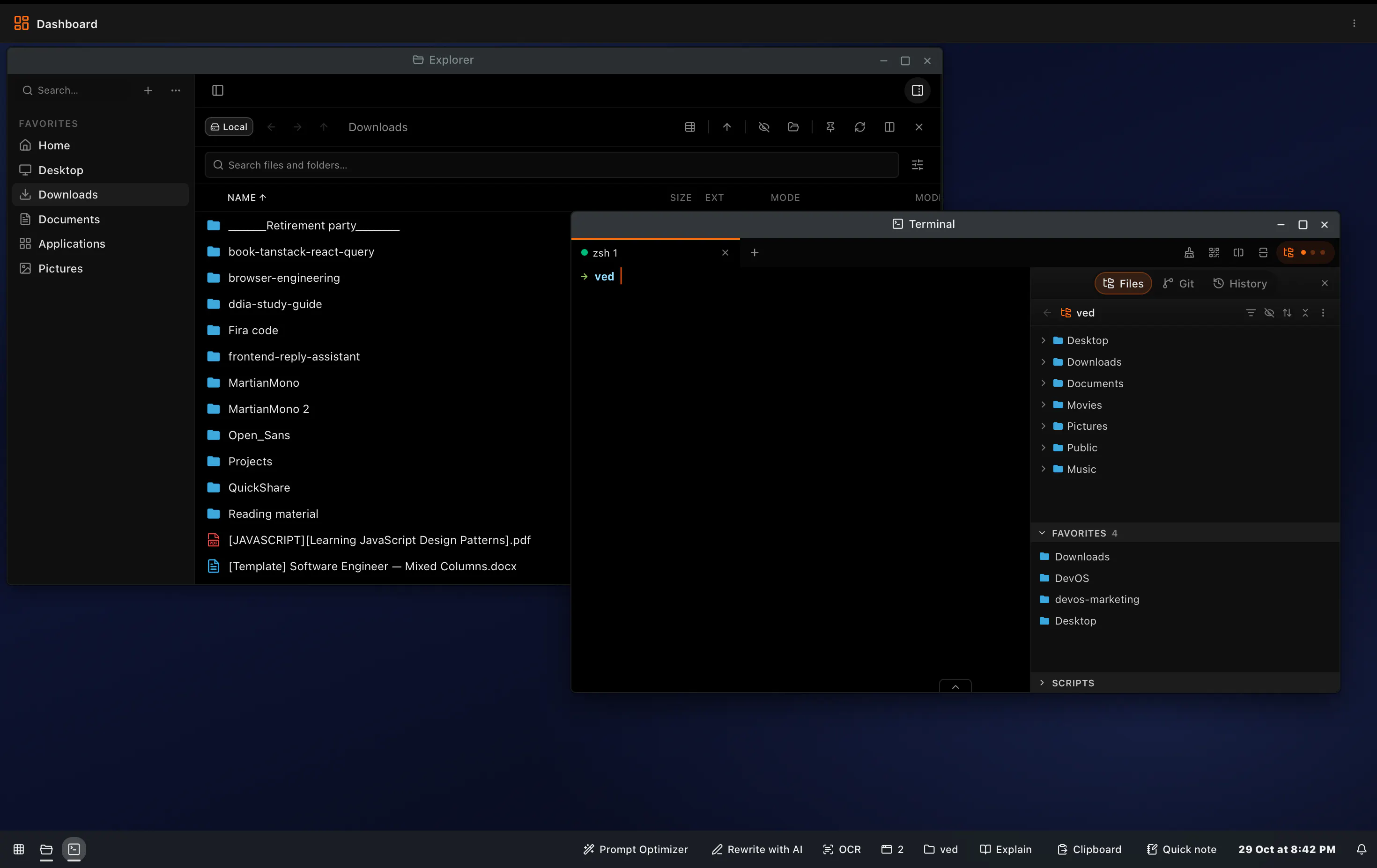Viewport: 1377px width, 868px height.
Task: Click filter icon in ved tree header
Action: (x=1251, y=313)
